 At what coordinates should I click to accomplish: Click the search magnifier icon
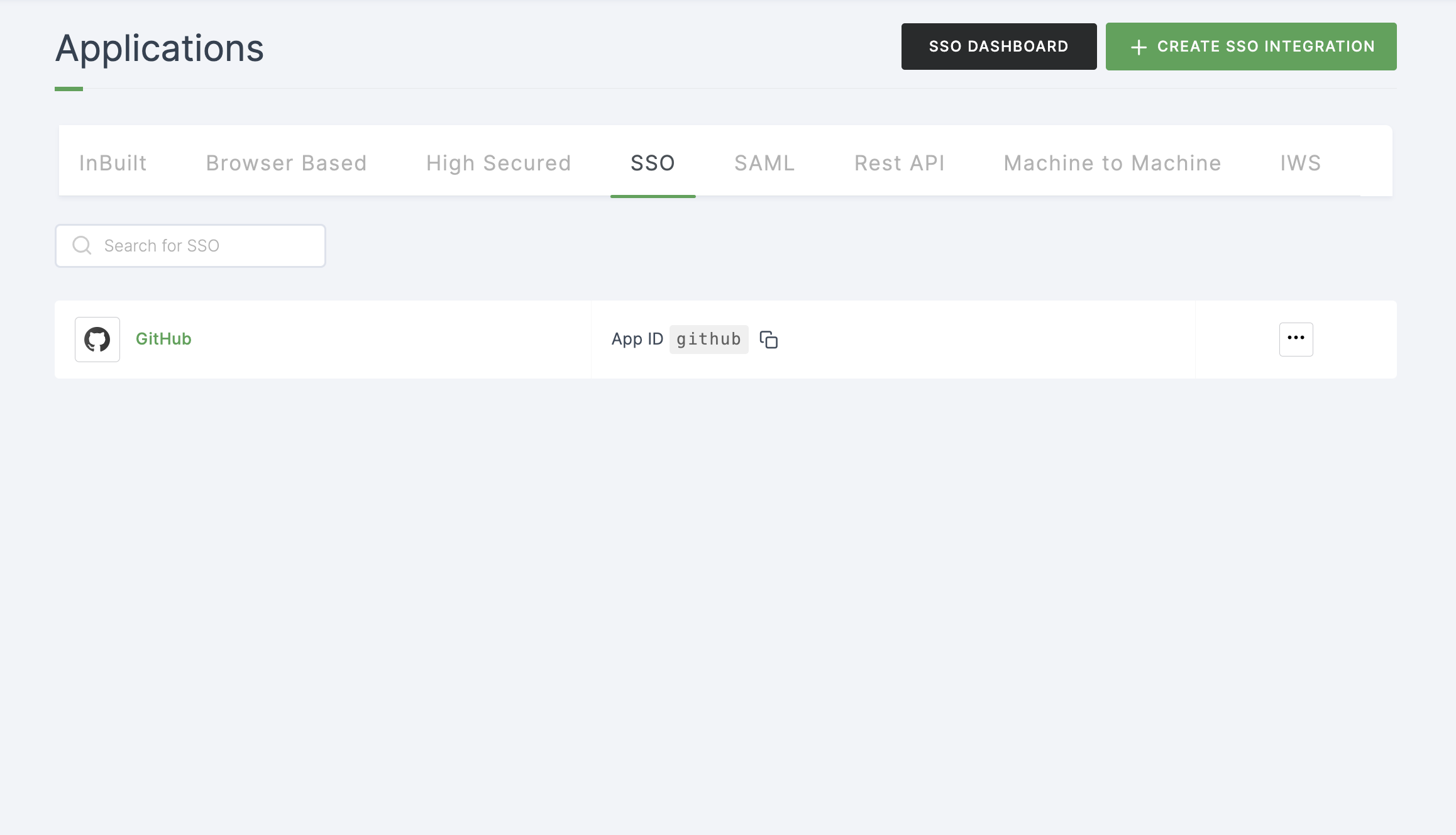82,245
